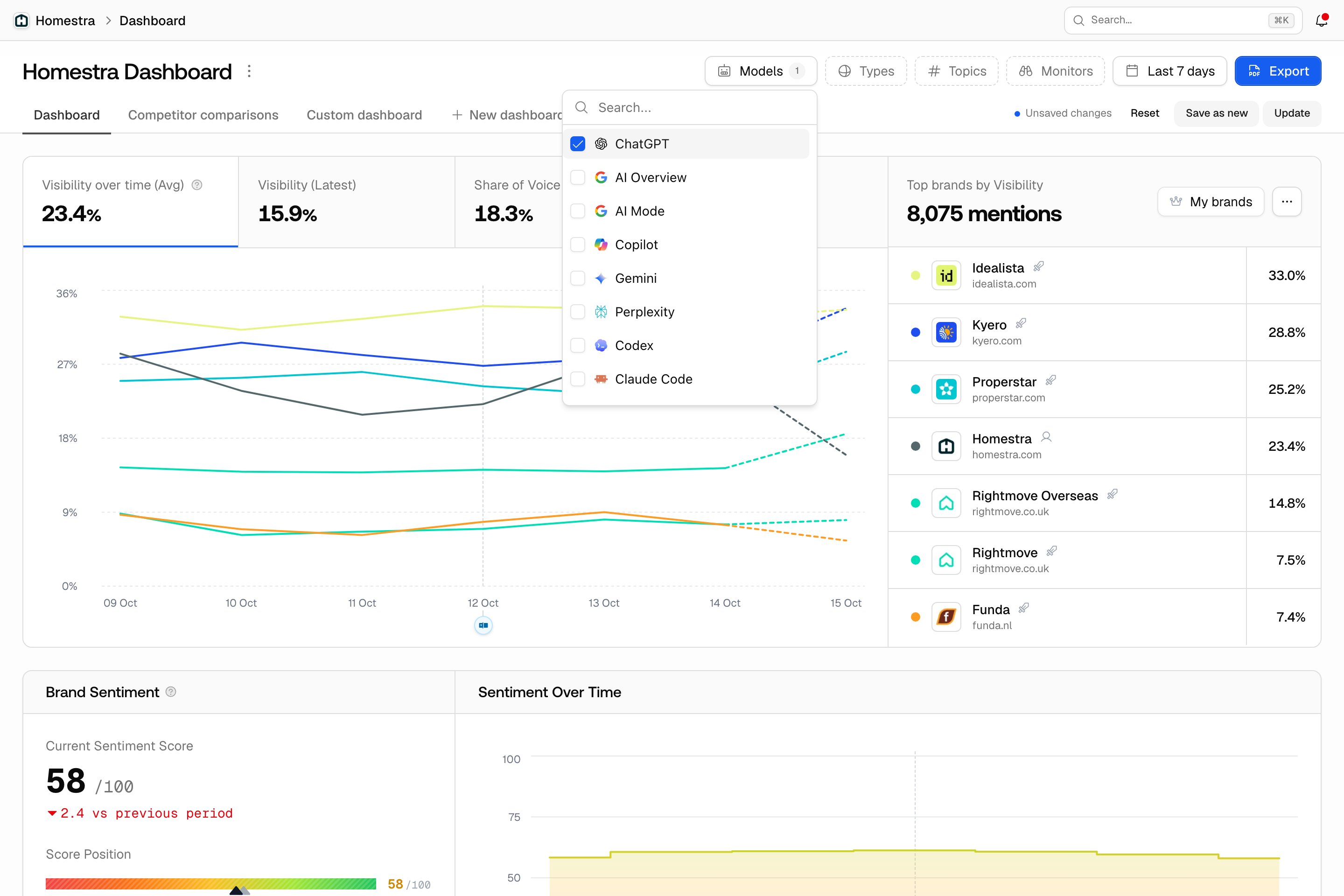Viewport: 1344px width, 896px height.
Task: Check the AI Mode checkbox
Action: point(578,211)
